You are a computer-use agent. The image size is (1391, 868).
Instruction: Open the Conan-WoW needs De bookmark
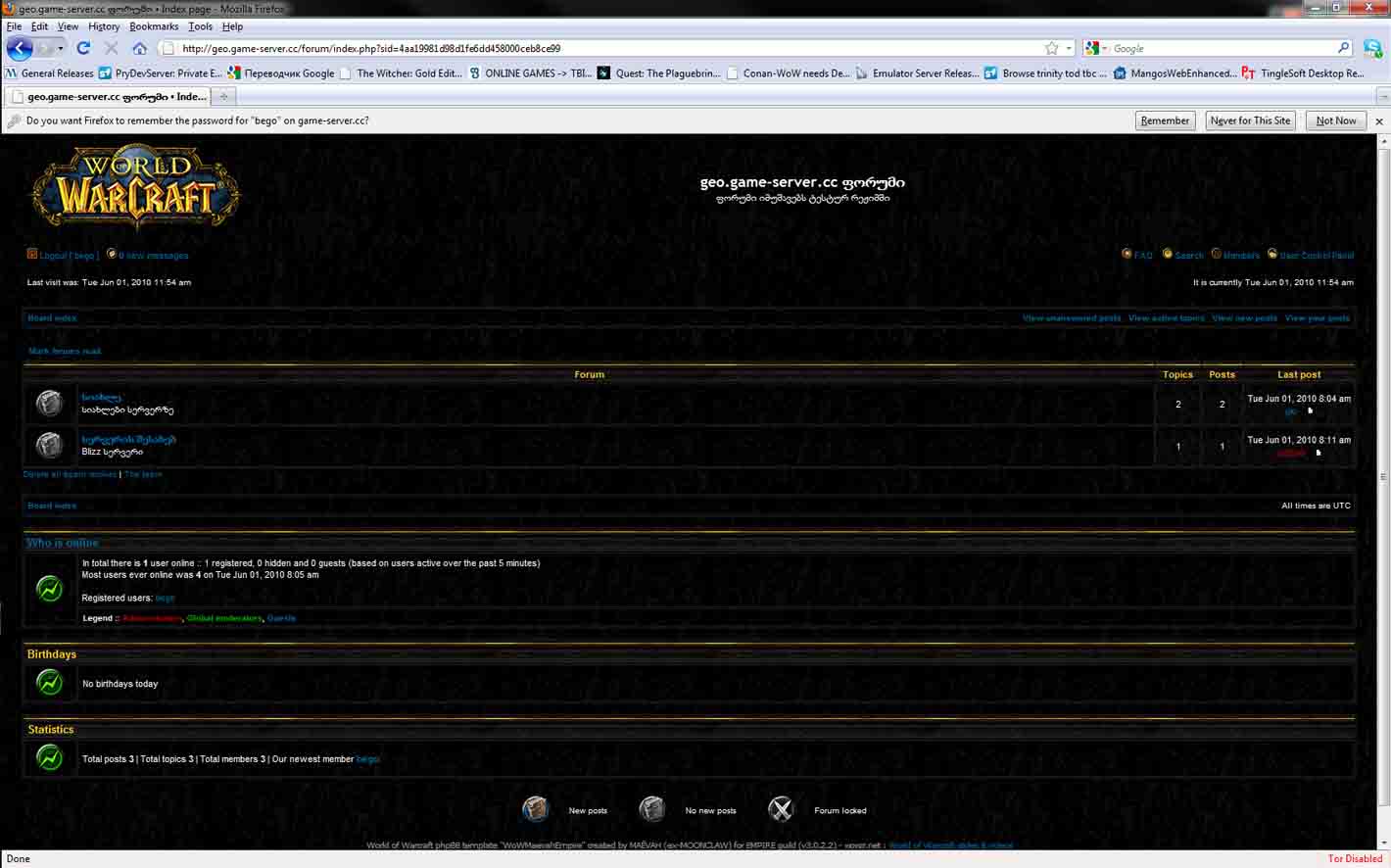789,73
